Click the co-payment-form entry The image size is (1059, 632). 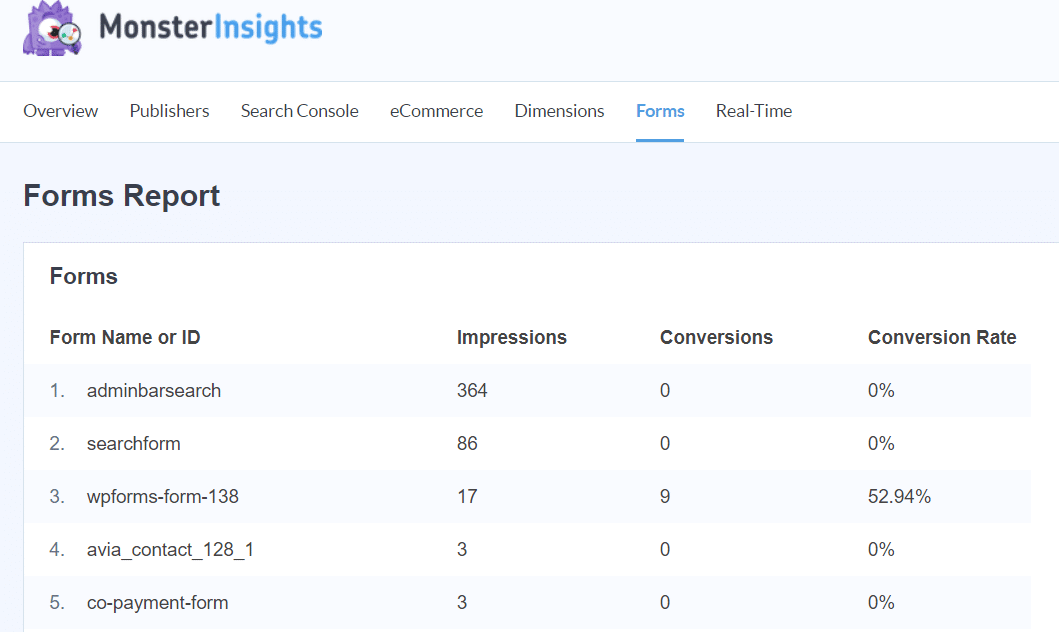pos(157,603)
